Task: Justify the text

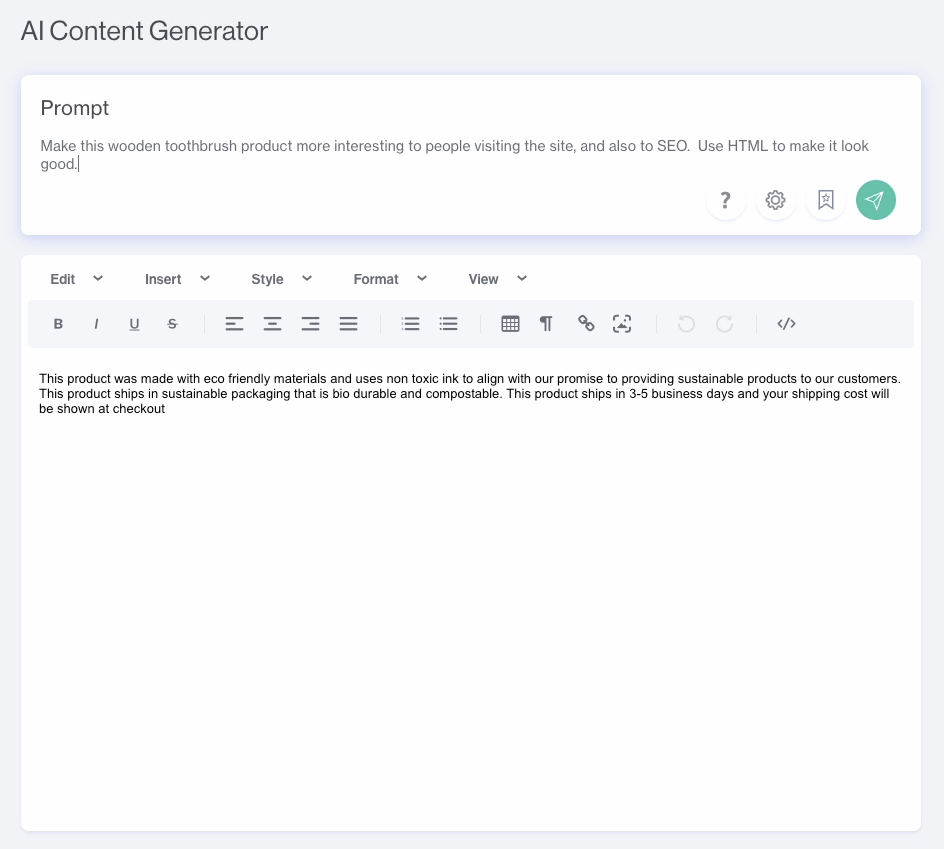Action: (x=348, y=324)
